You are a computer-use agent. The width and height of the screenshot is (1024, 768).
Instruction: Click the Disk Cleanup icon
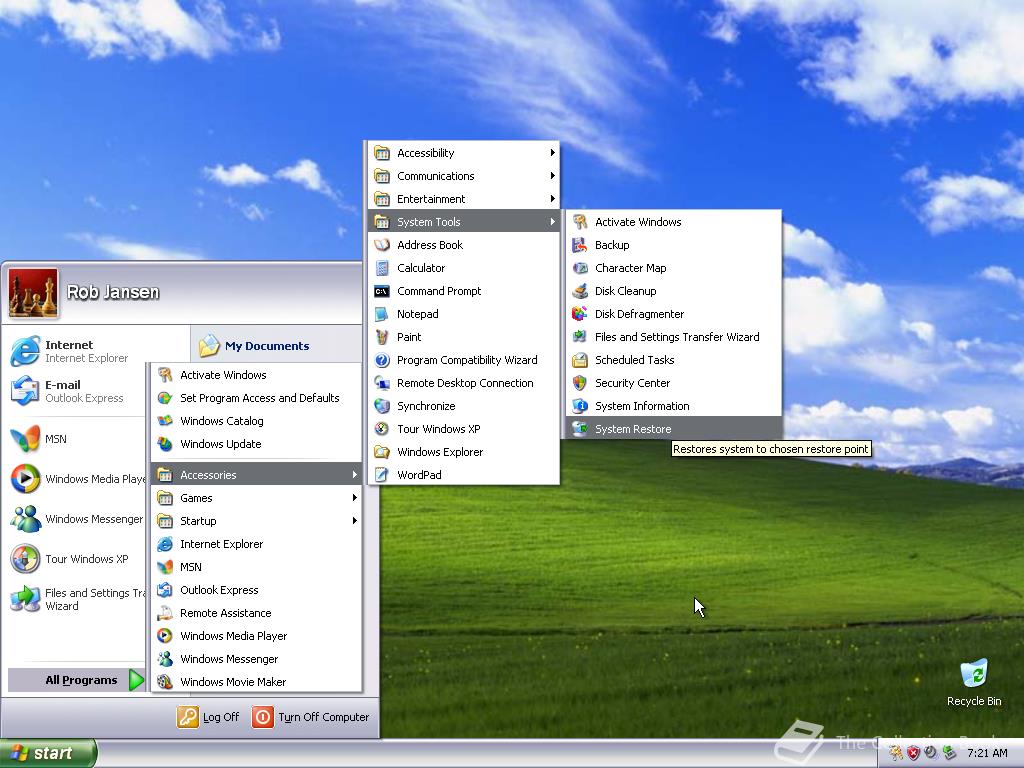click(x=579, y=291)
